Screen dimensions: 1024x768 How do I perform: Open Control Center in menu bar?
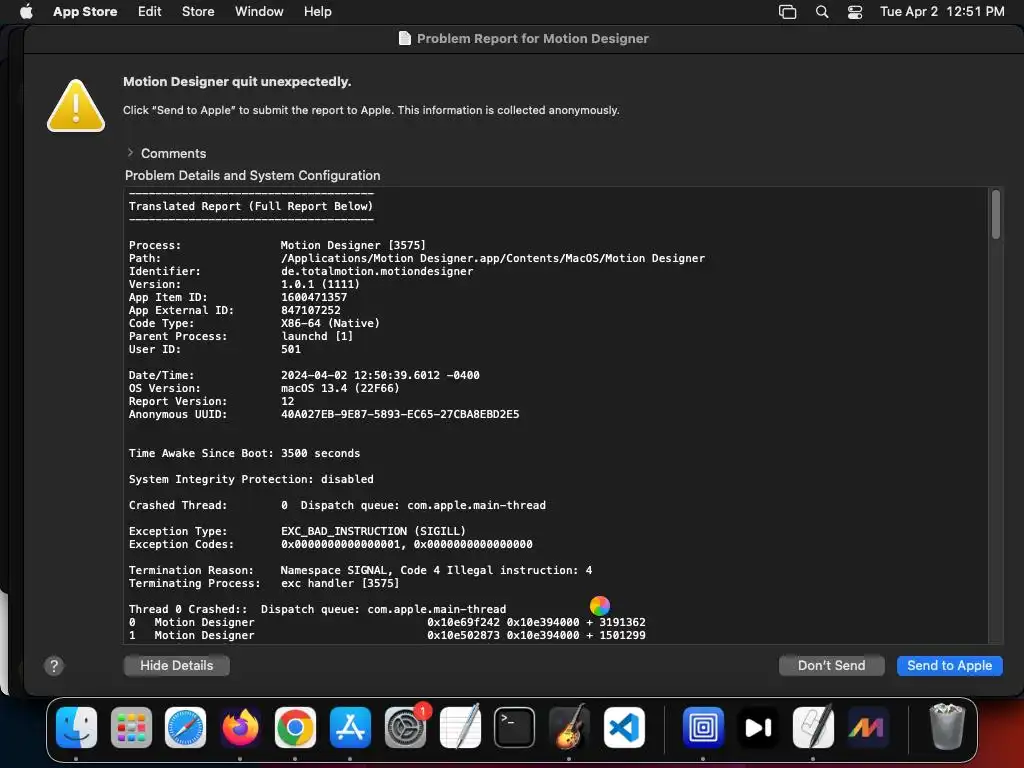pos(855,12)
